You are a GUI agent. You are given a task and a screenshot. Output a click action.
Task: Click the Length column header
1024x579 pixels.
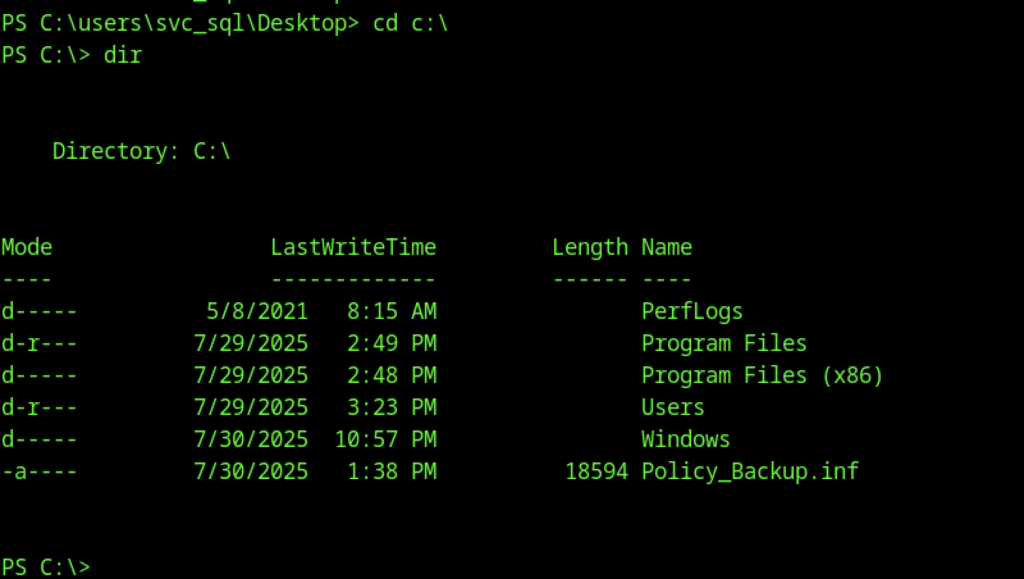click(590, 247)
